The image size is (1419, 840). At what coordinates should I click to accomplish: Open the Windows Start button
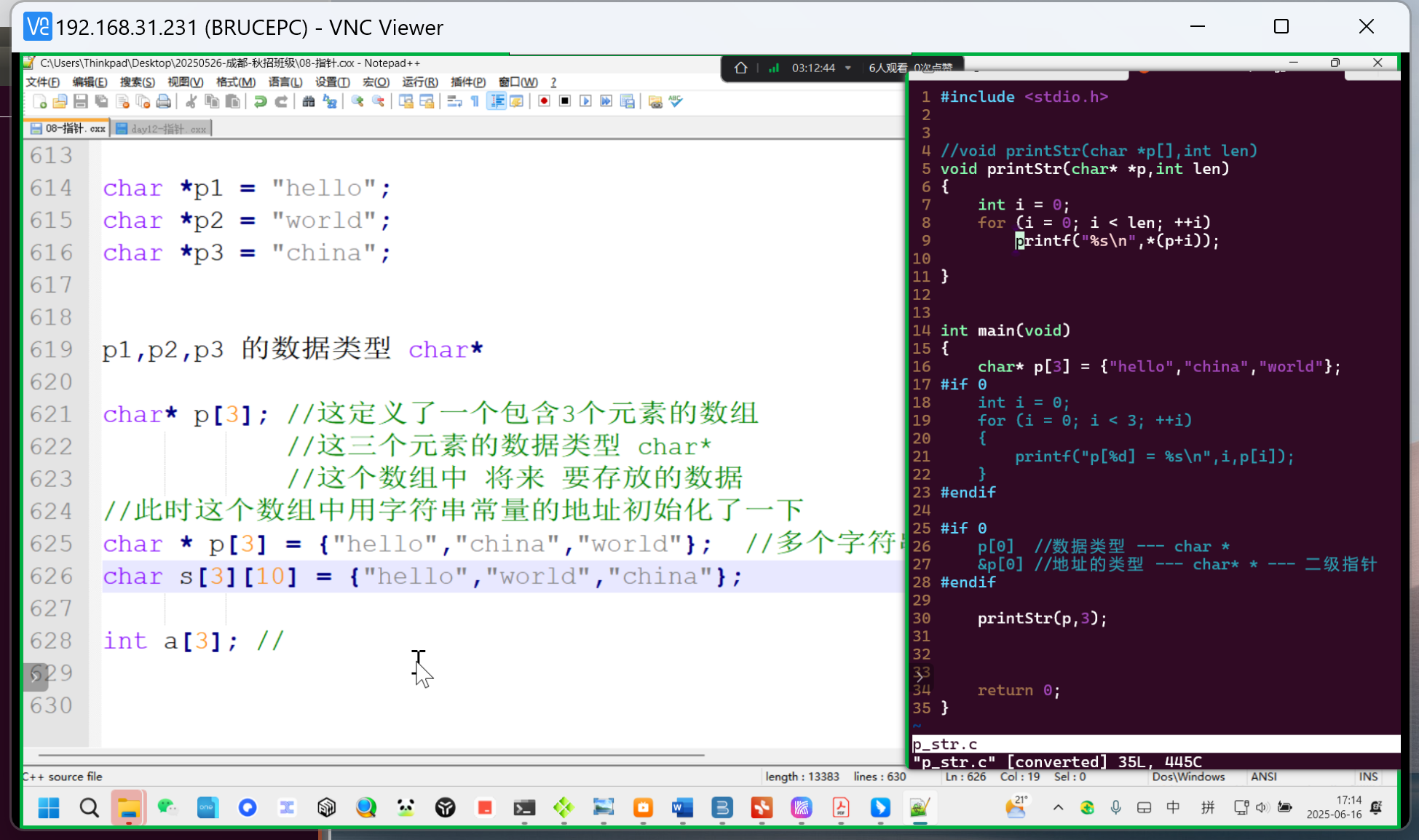pos(49,808)
